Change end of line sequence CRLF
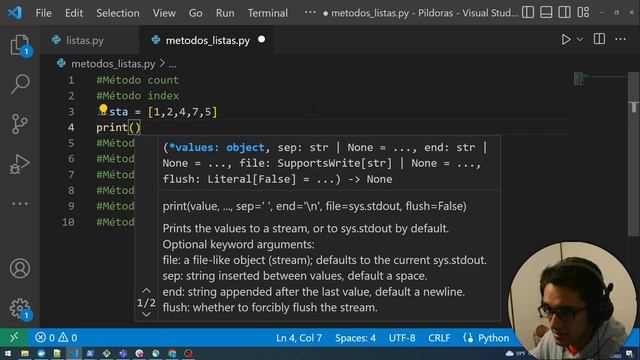Image resolution: width=640 pixels, height=360 pixels. click(439, 338)
